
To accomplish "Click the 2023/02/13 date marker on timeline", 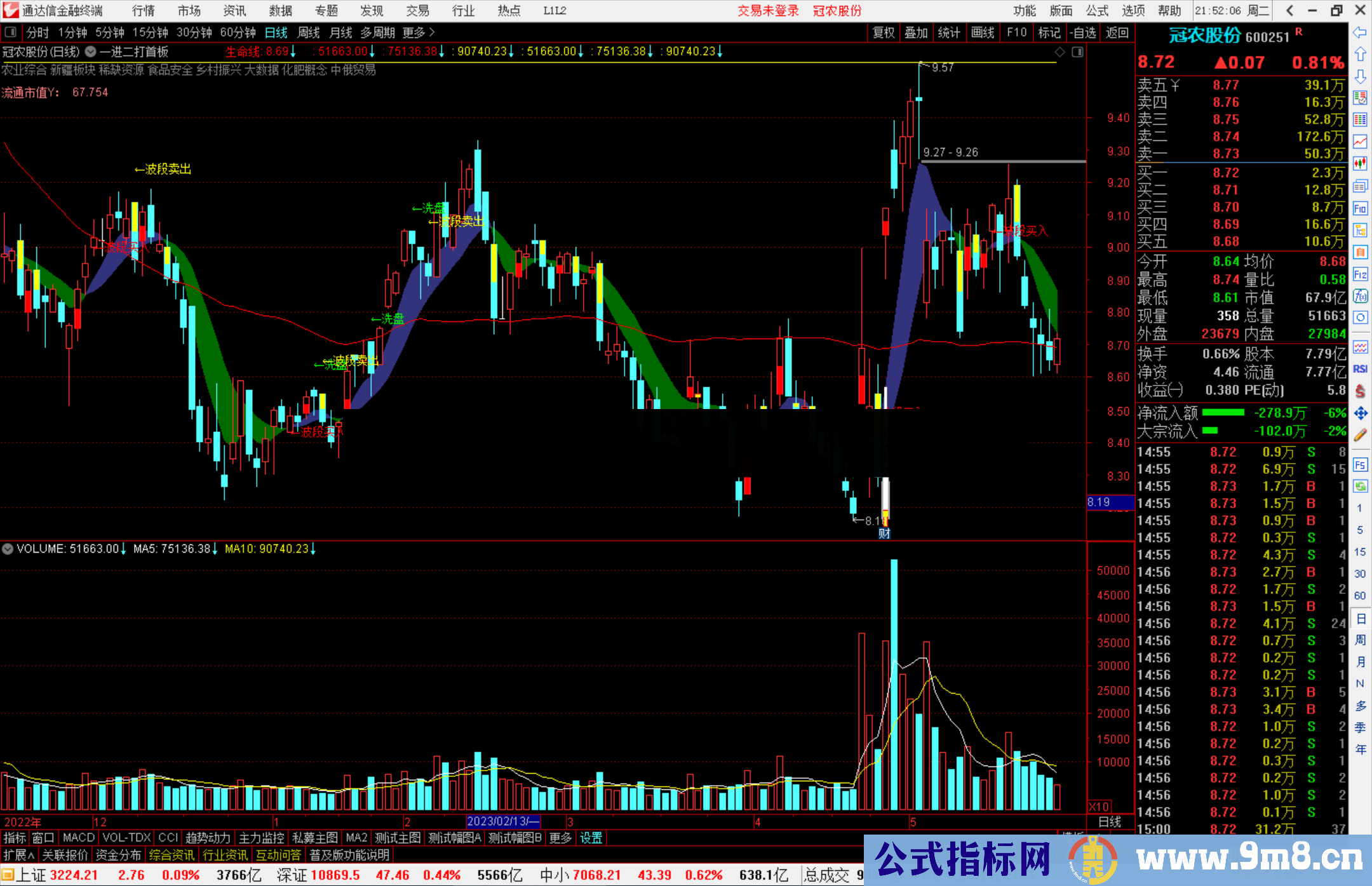I will (503, 821).
